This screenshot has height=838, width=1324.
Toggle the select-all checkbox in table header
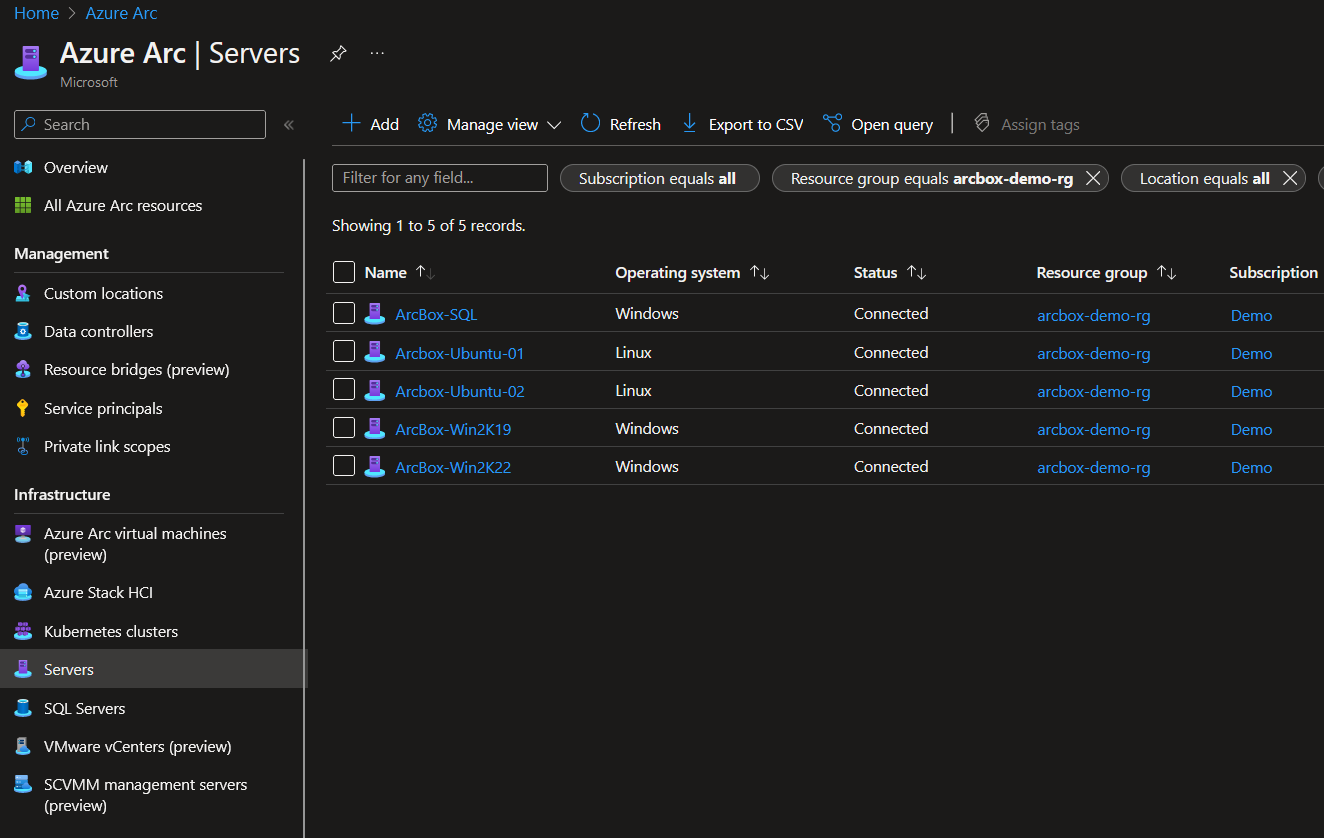coord(344,272)
